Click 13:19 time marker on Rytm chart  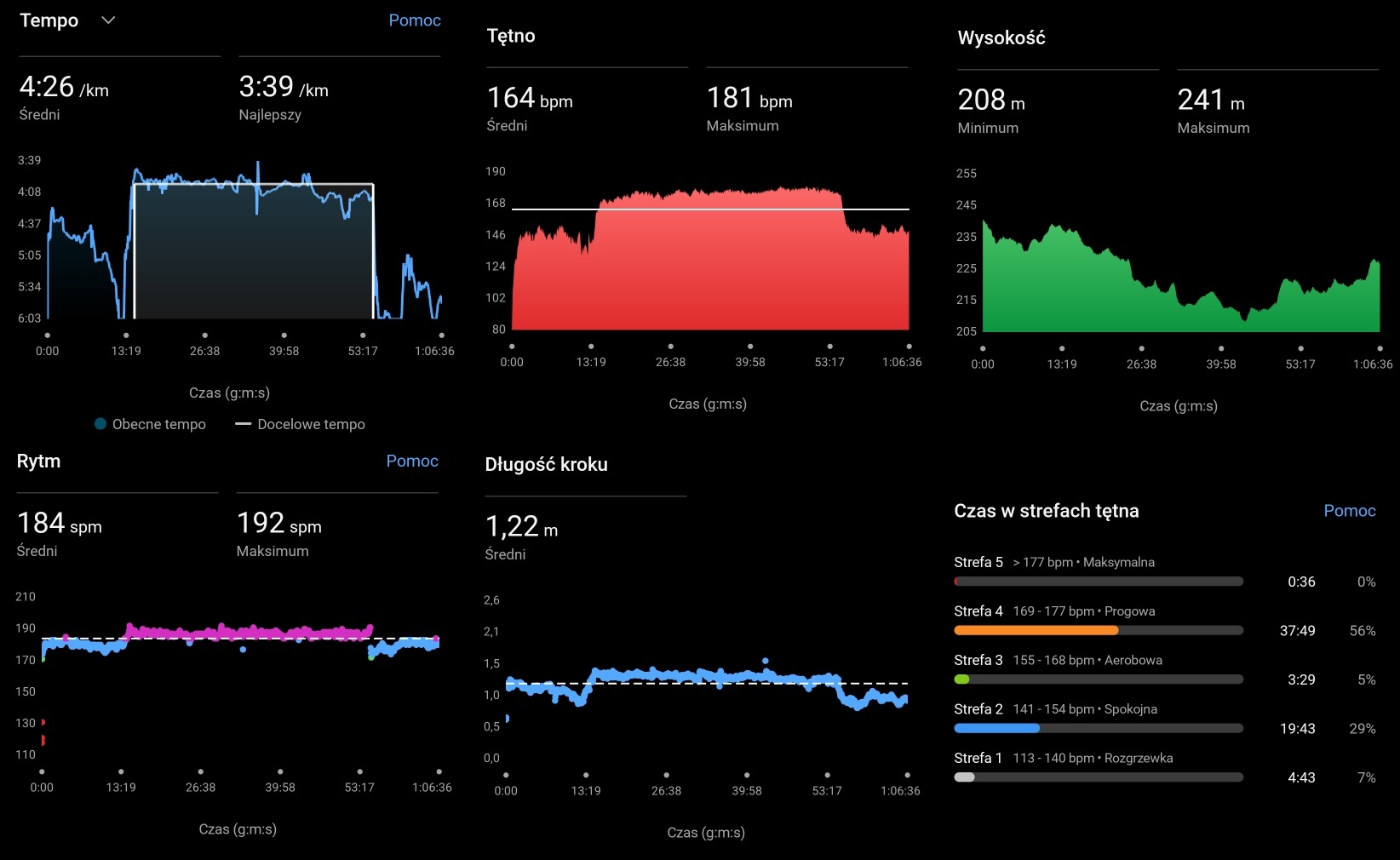[121, 788]
